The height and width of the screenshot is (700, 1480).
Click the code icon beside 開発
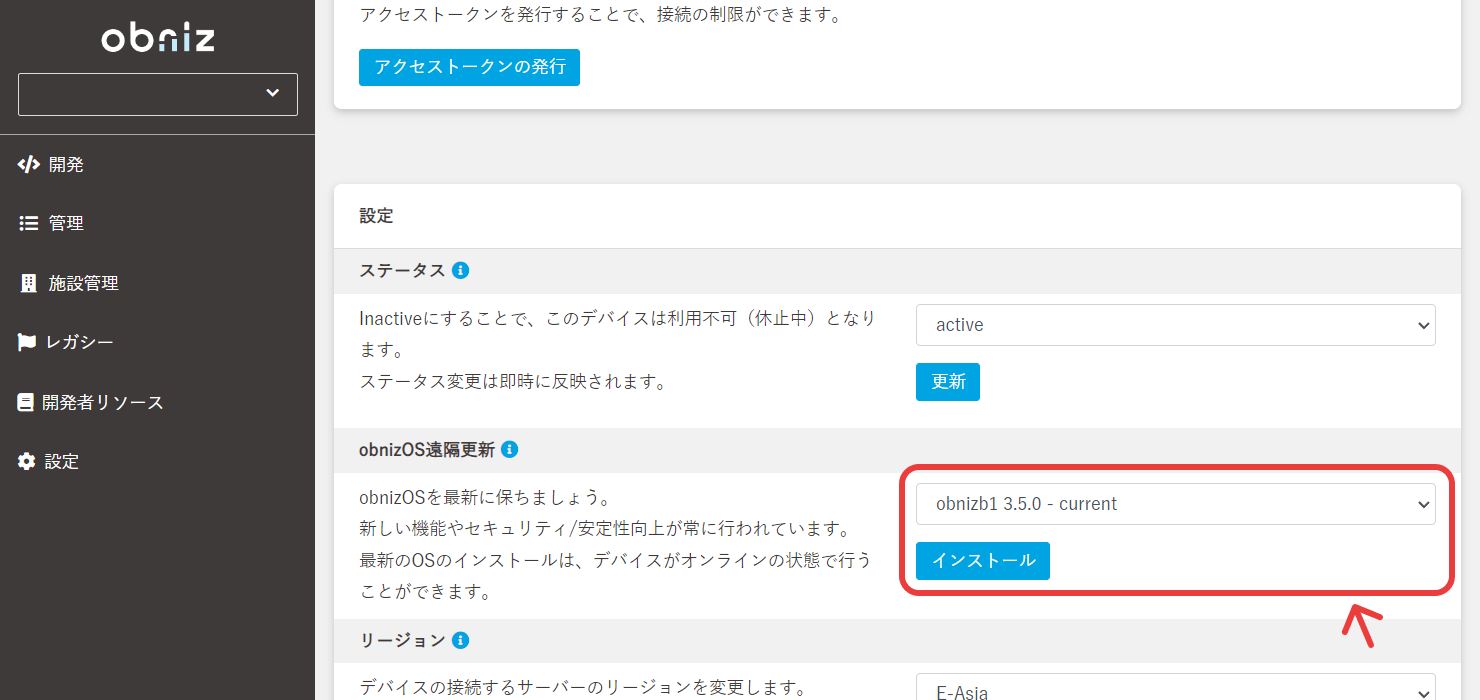[29, 165]
